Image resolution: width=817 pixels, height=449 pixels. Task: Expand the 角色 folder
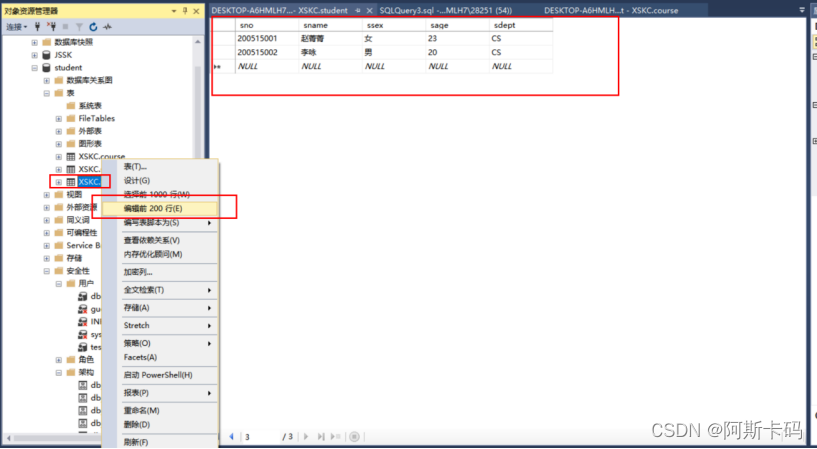(x=59, y=360)
